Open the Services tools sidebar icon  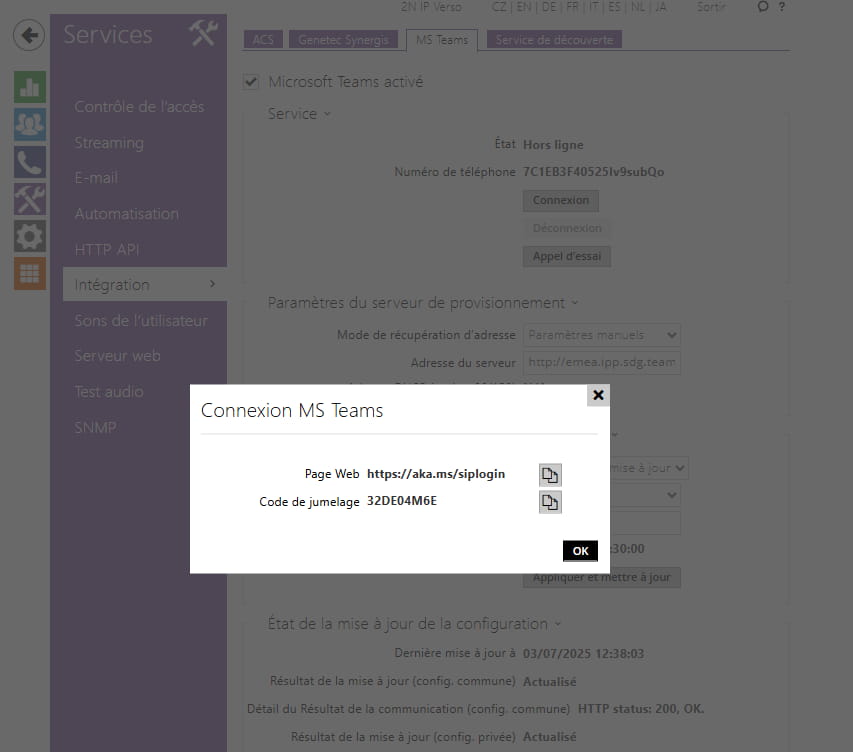pos(30,199)
